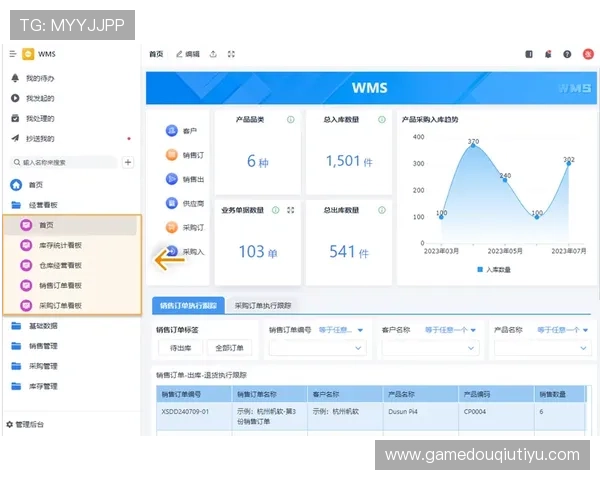Expand fullscreen on 业务单据数量 card

[290, 210]
